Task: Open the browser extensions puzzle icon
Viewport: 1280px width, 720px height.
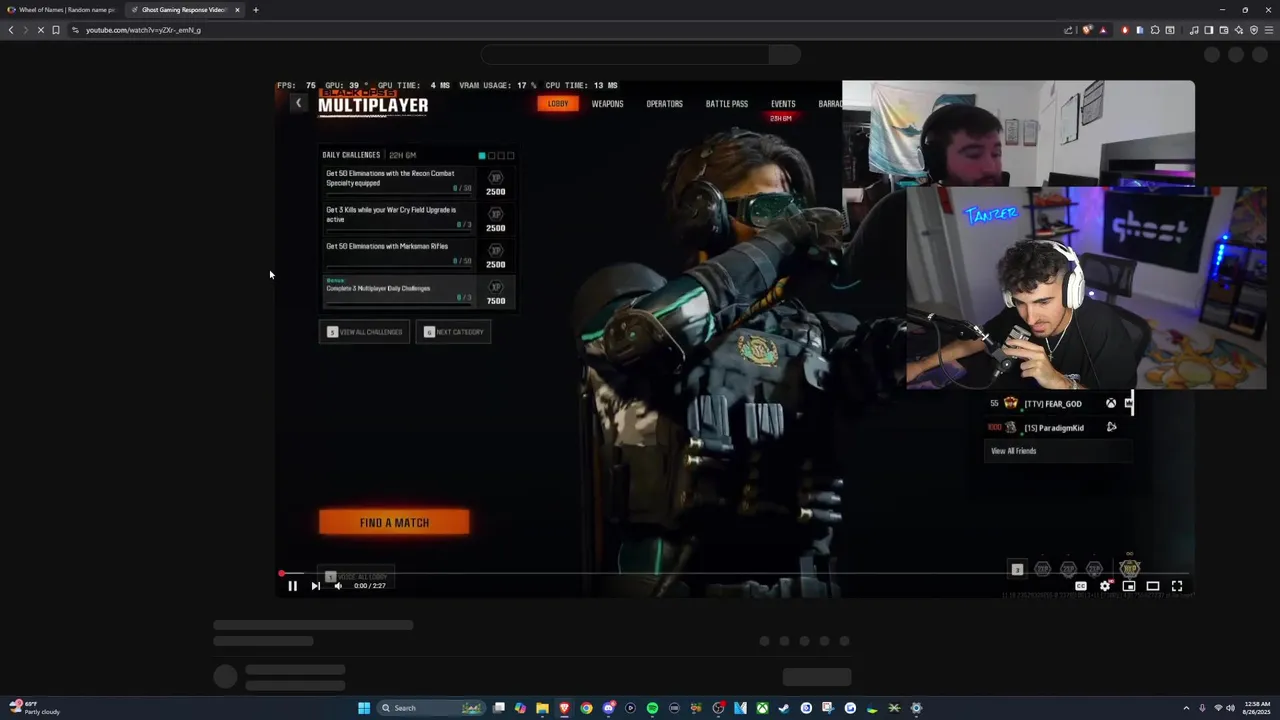Action: (x=1155, y=30)
